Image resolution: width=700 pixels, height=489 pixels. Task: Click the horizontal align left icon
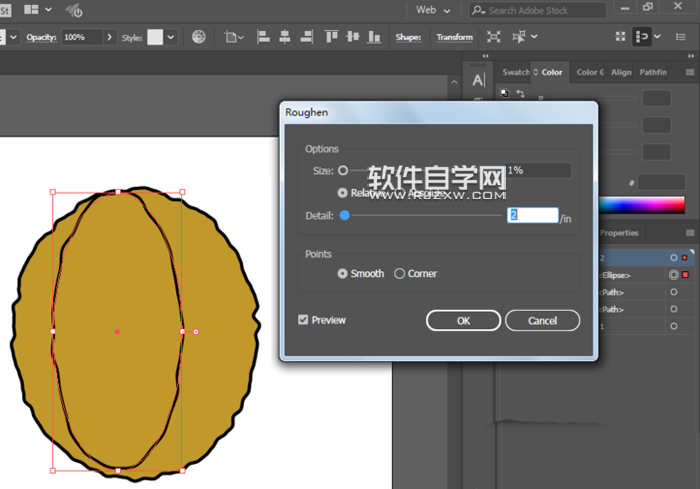pyautogui.click(x=264, y=37)
